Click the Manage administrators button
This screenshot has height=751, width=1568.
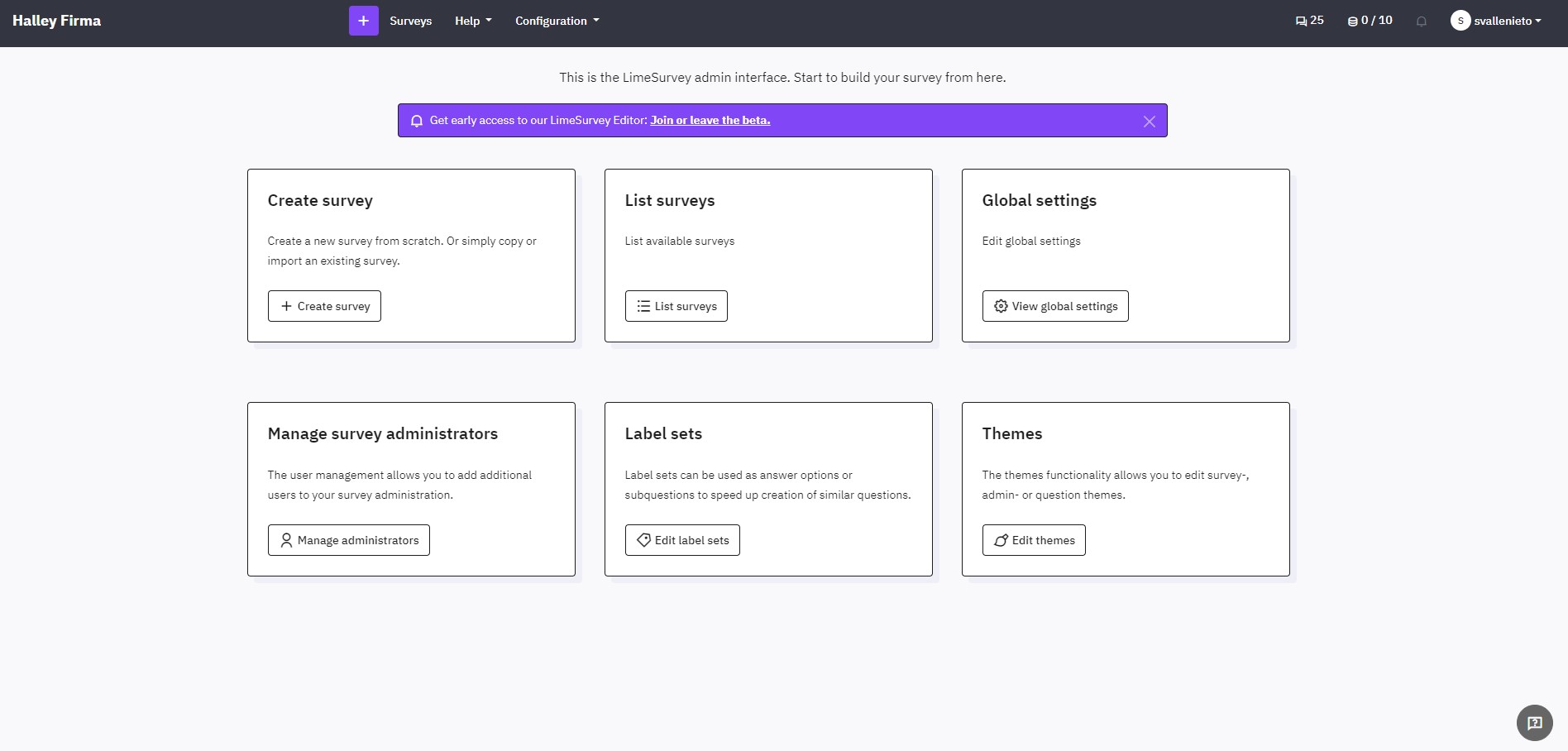348,540
